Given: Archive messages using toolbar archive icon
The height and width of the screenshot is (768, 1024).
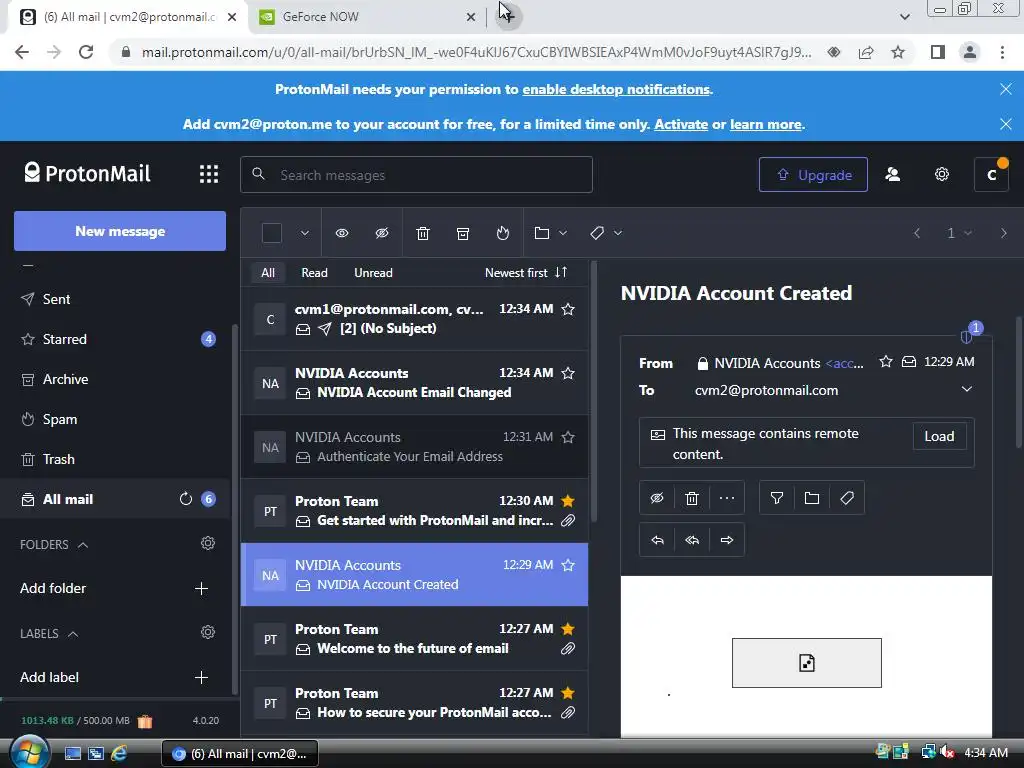Looking at the screenshot, I should pyautogui.click(x=462, y=233).
